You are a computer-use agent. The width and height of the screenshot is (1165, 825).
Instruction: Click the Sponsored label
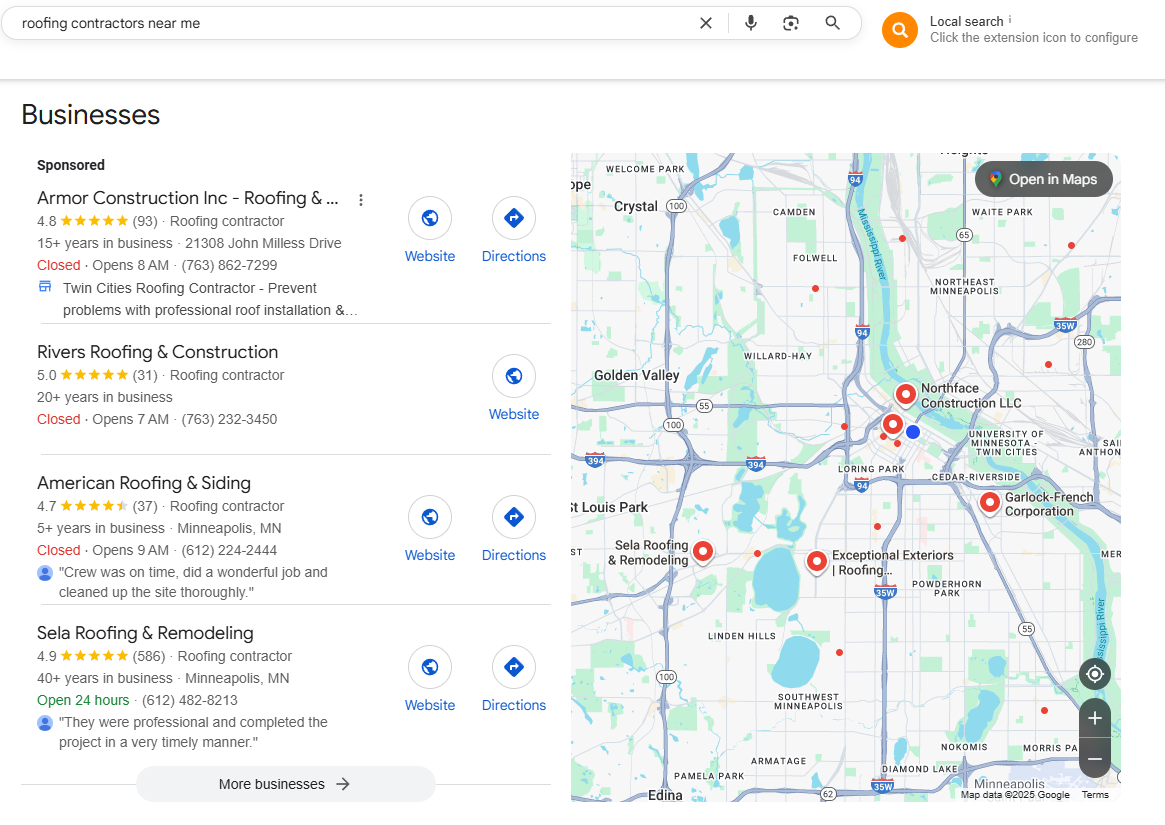[71, 165]
